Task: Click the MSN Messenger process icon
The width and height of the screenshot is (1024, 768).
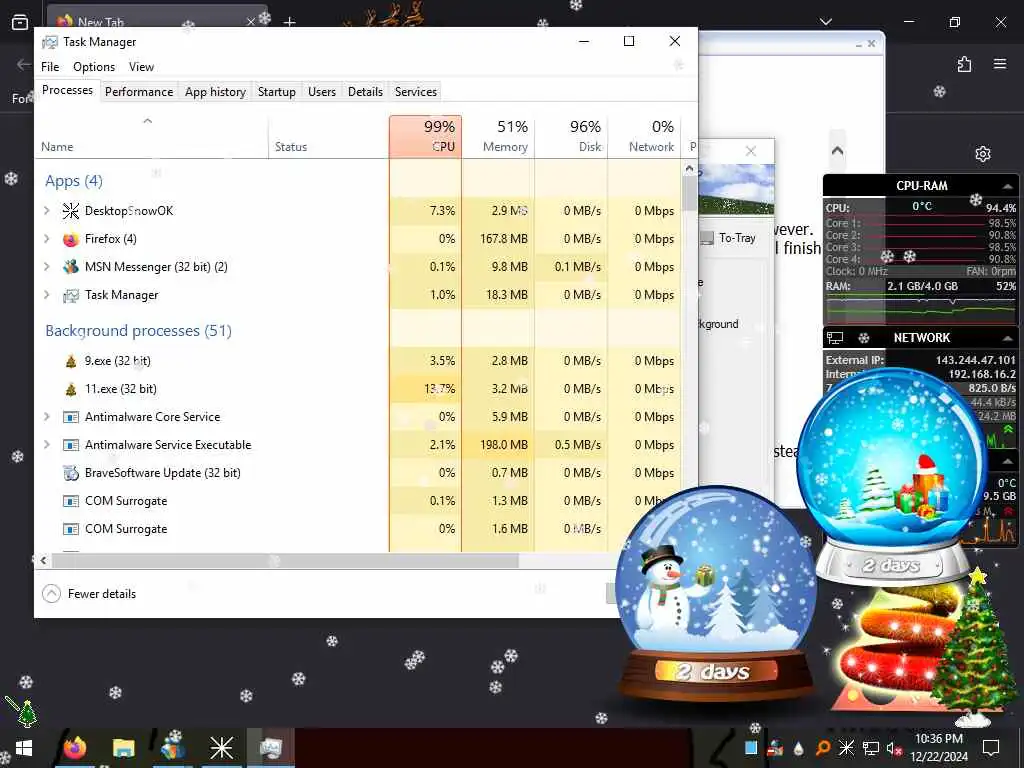Action: tap(71, 266)
